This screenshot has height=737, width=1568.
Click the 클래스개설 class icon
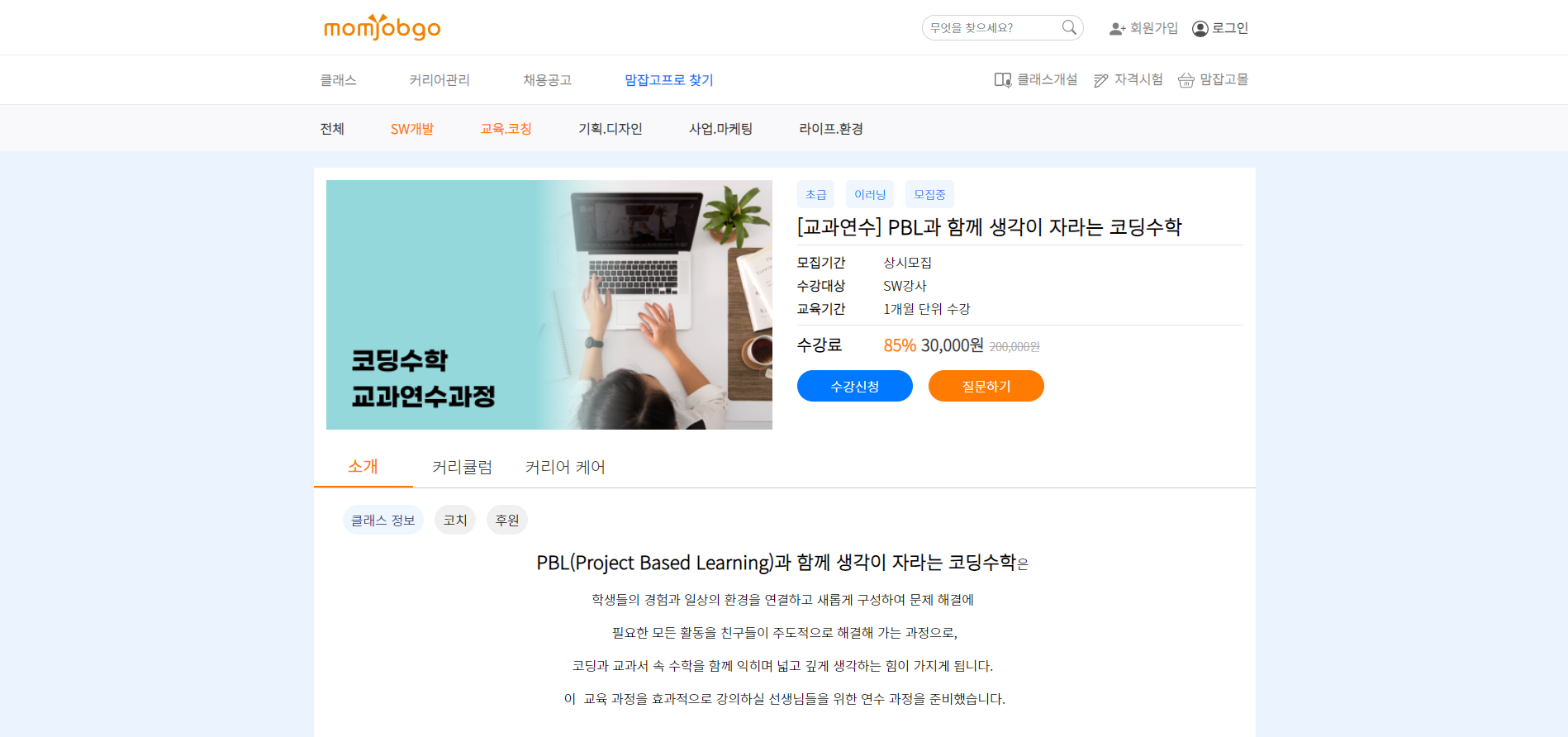tap(1003, 79)
